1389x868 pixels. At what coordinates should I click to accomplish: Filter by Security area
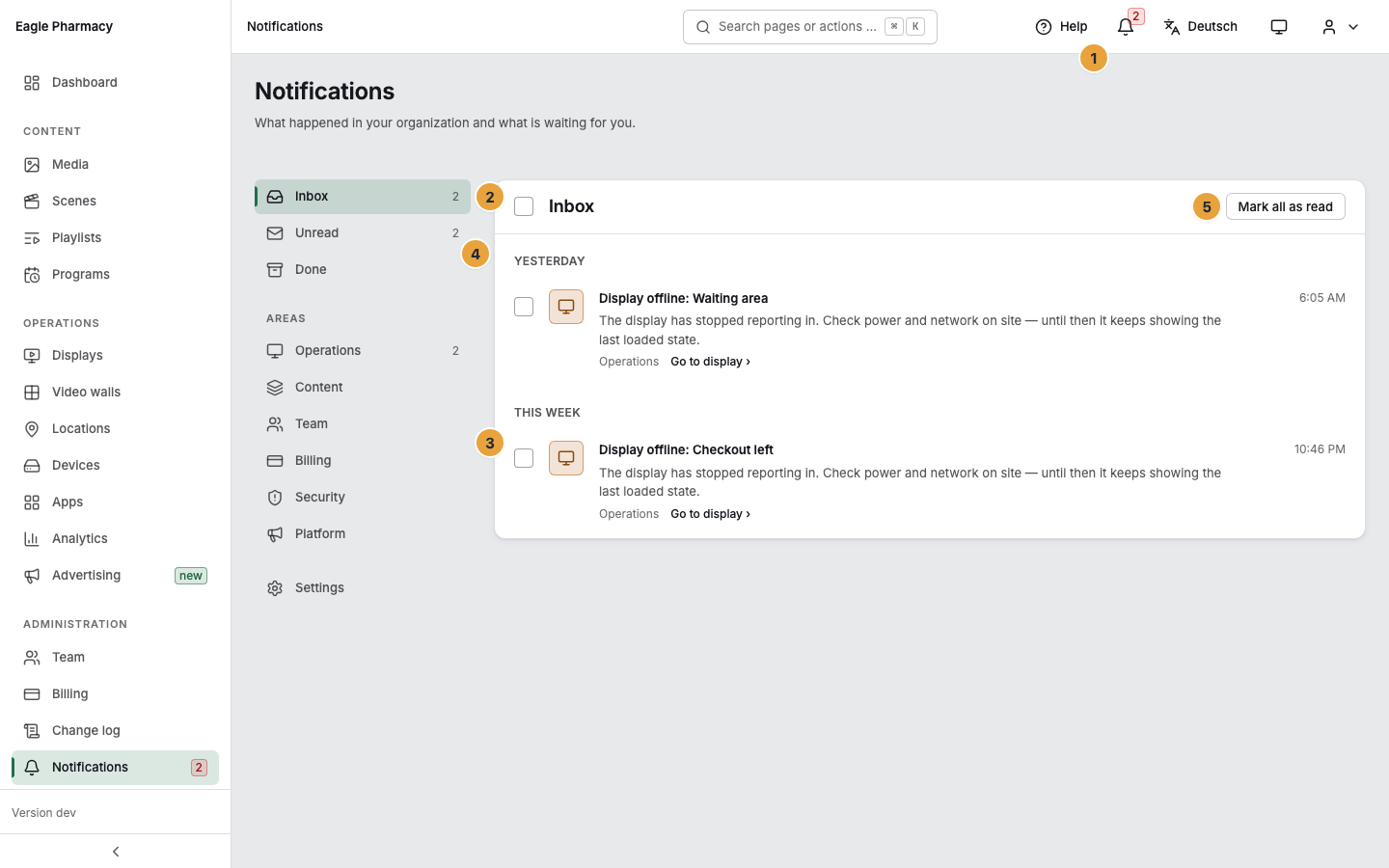(363, 498)
